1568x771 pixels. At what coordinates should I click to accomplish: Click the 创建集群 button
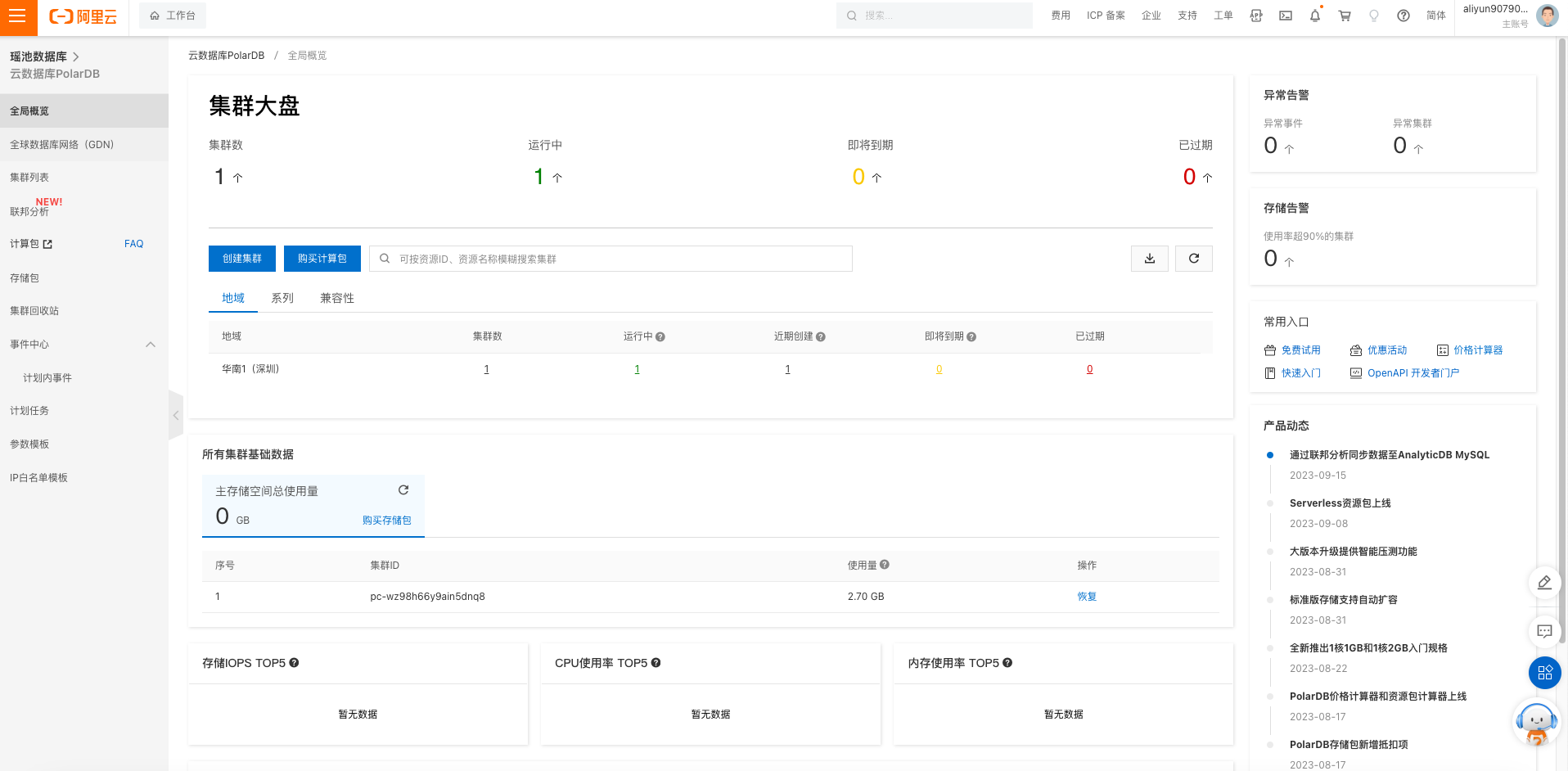coord(242,259)
